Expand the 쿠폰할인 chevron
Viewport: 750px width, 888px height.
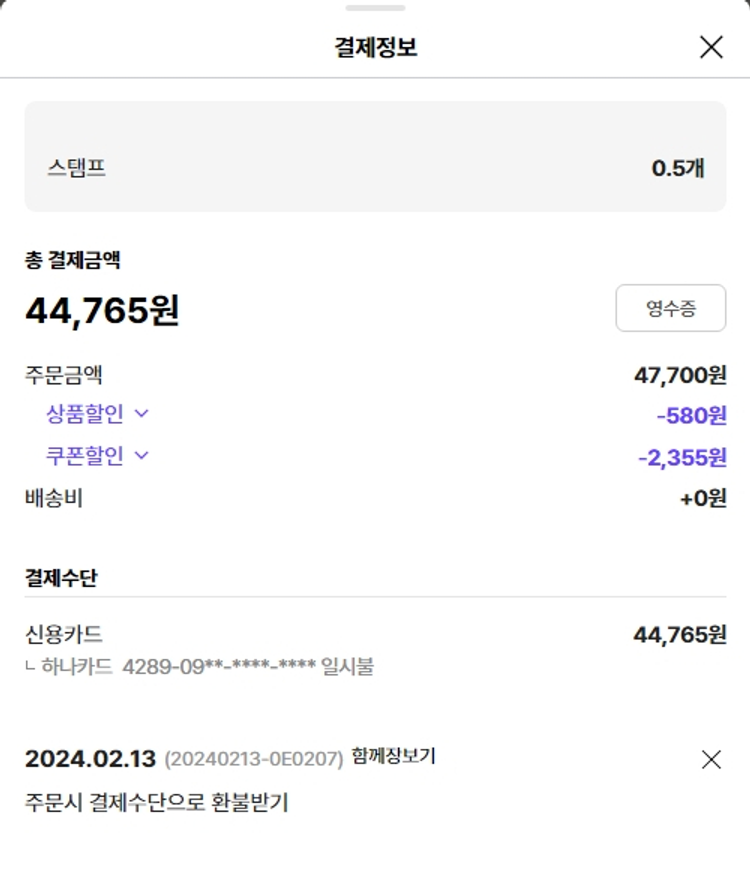coord(141,455)
